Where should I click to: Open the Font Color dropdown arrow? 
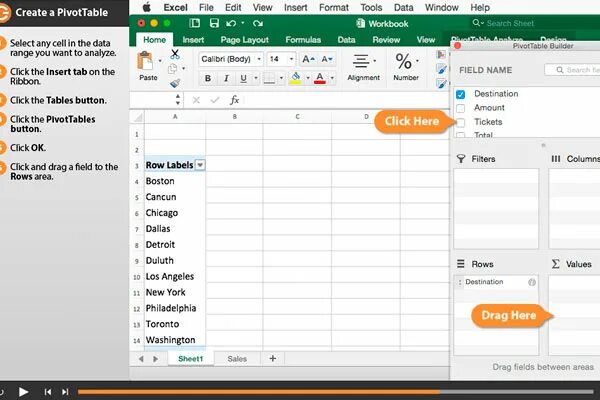pos(332,78)
